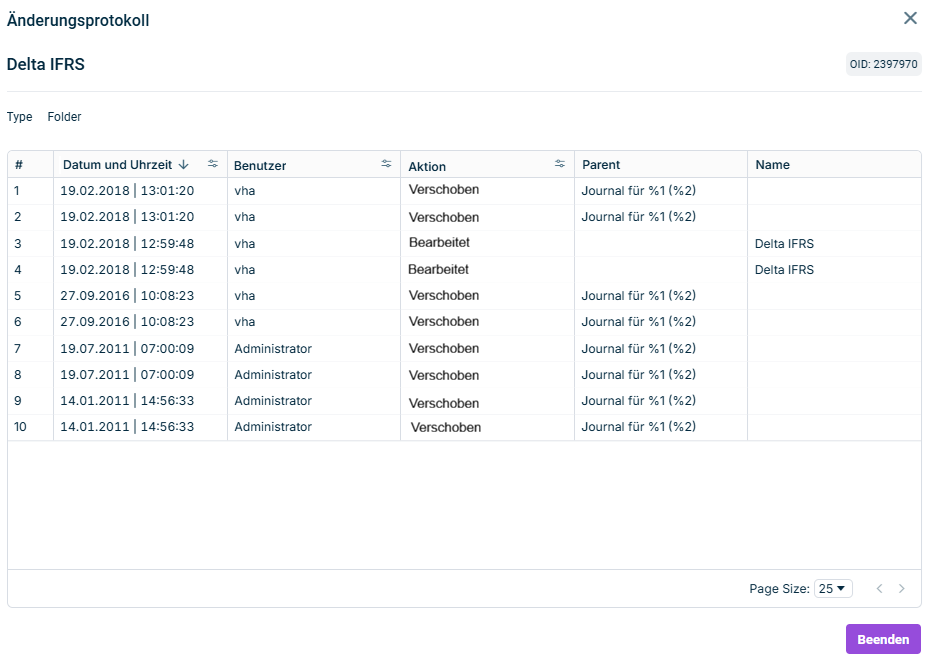Click Verschoben in row 10
The width and height of the screenshot is (939, 669).
446,428
